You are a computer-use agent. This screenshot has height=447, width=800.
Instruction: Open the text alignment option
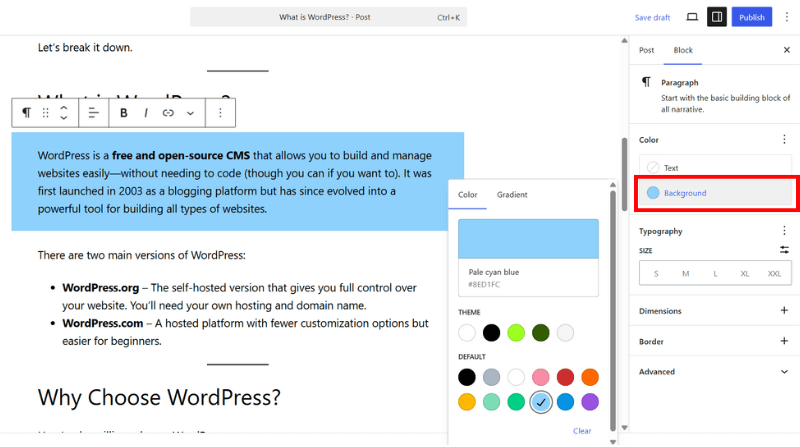click(x=93, y=113)
